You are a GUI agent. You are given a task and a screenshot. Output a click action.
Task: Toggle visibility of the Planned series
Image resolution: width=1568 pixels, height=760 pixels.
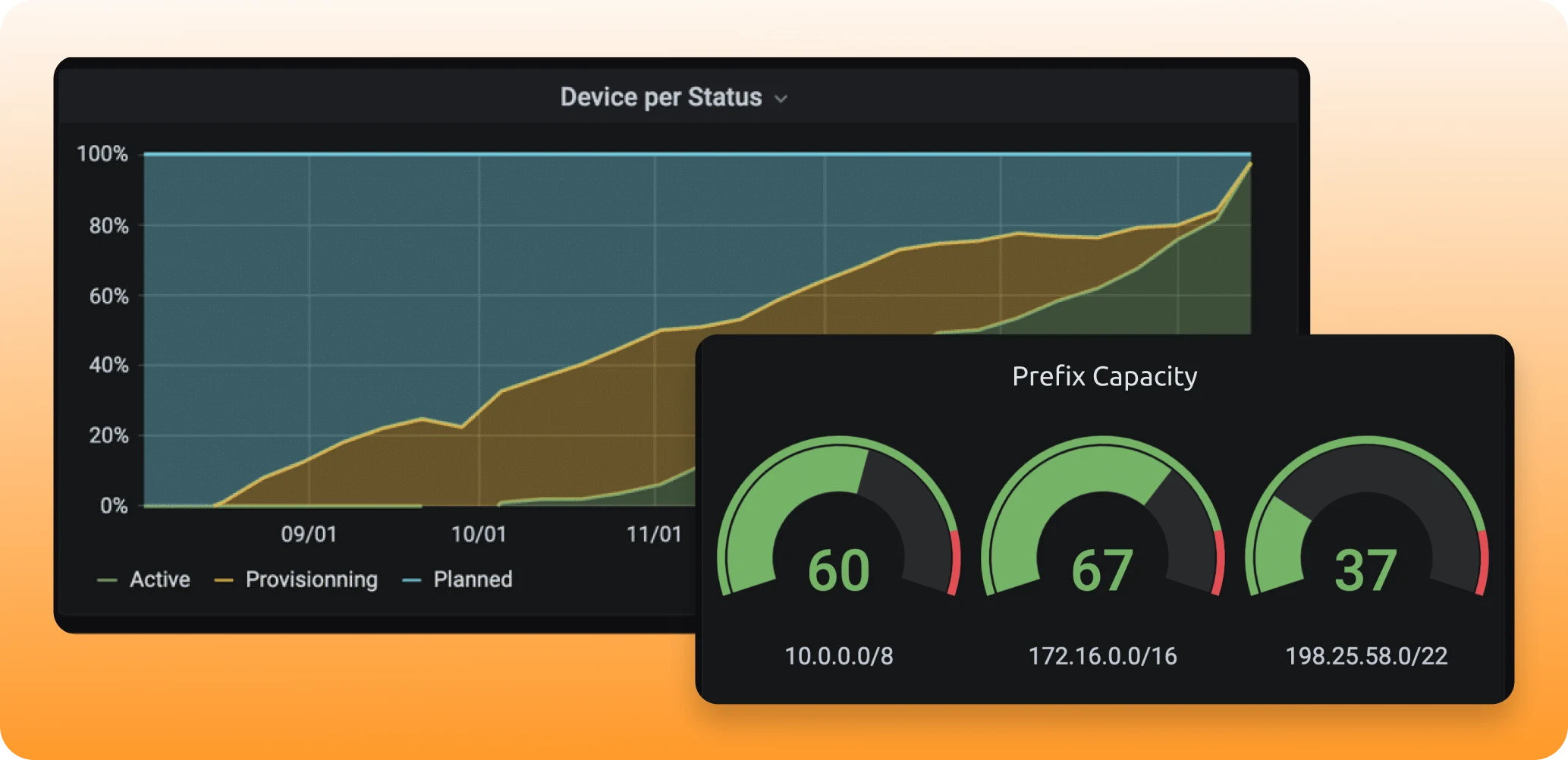472,579
